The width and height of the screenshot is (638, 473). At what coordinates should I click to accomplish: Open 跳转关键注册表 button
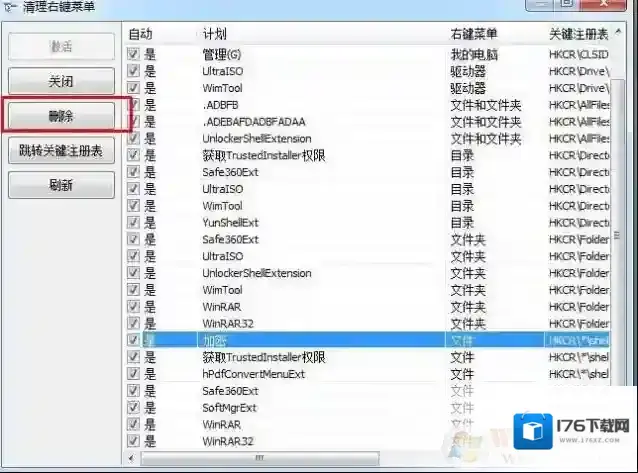(61, 151)
